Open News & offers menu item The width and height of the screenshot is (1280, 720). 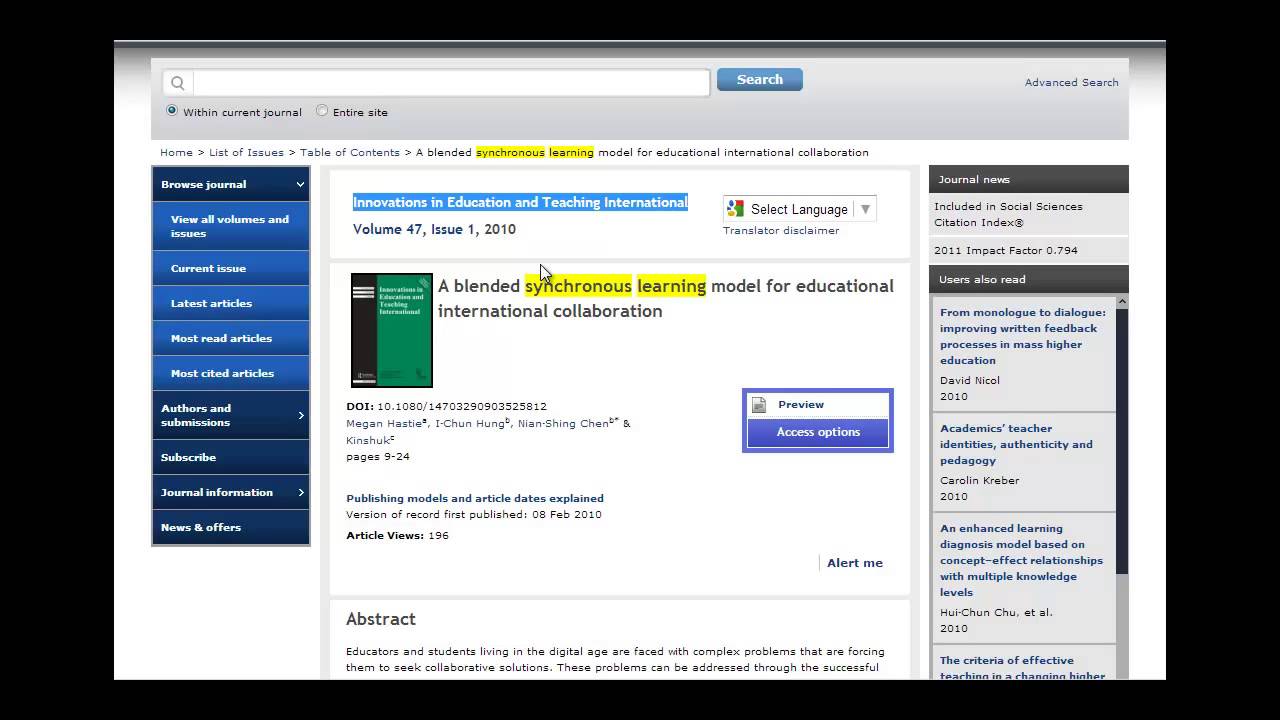tap(231, 527)
